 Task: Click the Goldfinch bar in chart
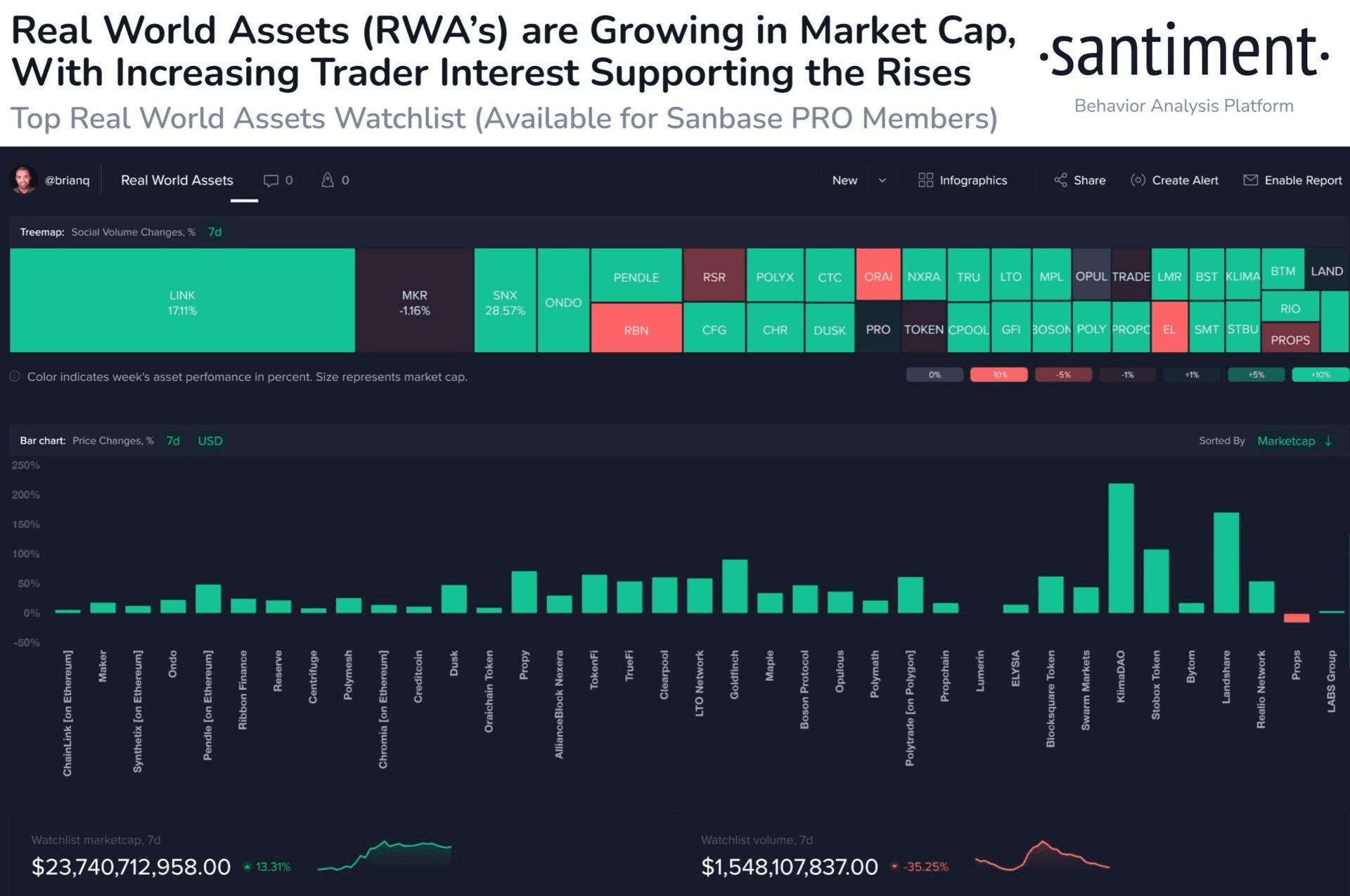pos(735,586)
